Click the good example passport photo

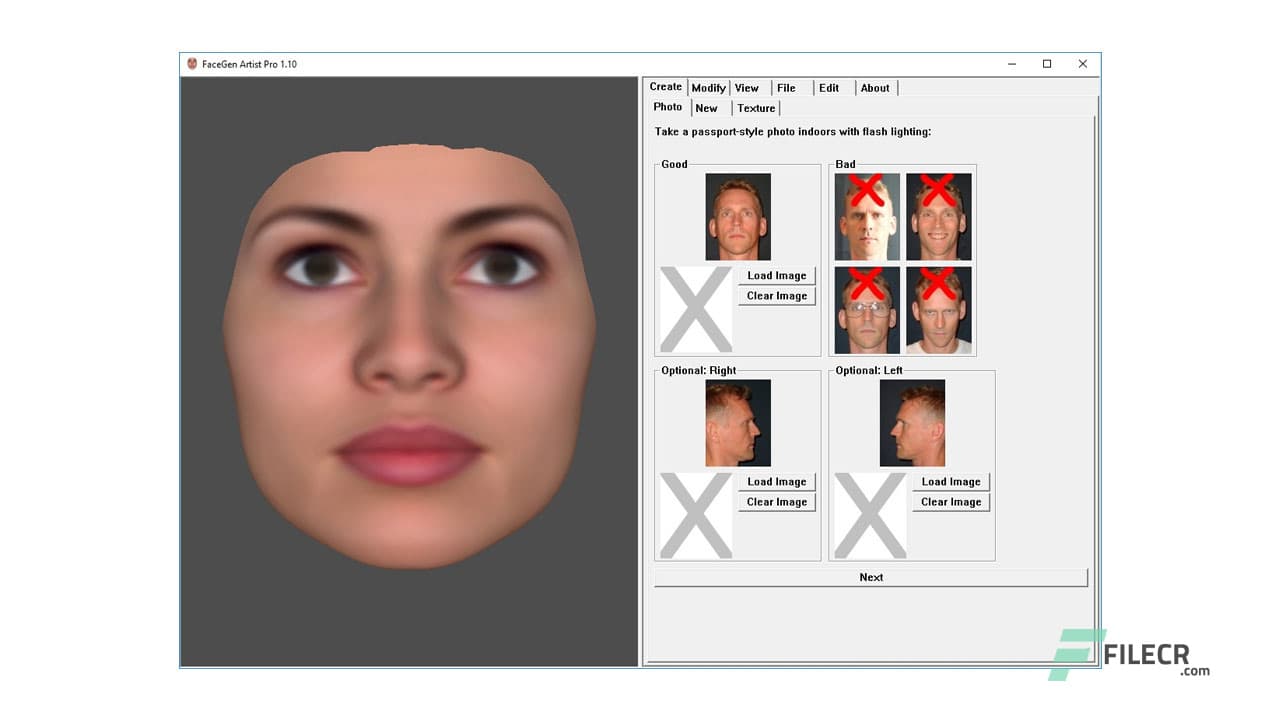point(736,216)
